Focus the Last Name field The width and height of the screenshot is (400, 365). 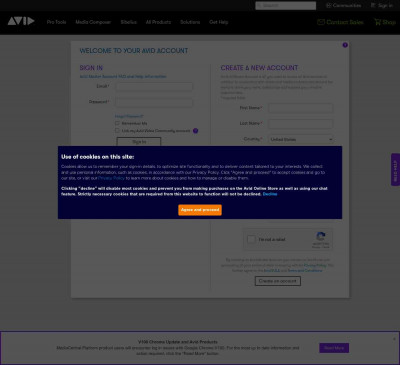(300, 124)
